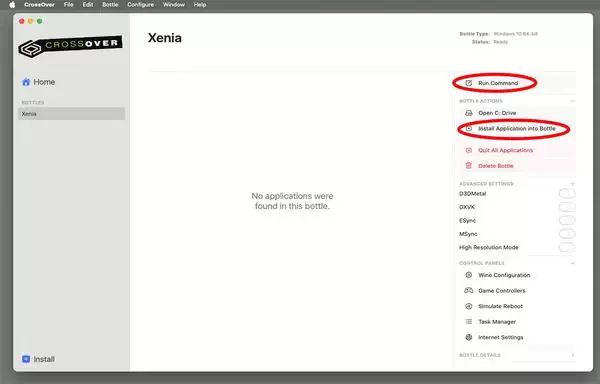The image size is (600, 384).
Task: Click the CrossOver logo in sidebar
Action: tap(70, 46)
